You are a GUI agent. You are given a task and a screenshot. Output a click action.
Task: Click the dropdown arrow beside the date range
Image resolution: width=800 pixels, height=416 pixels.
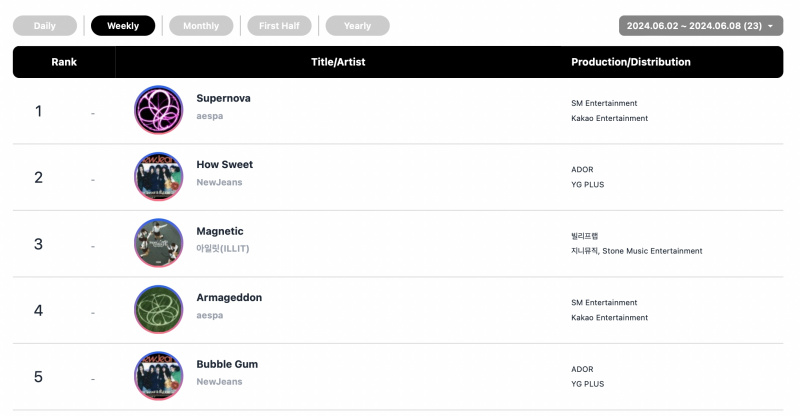(x=770, y=26)
